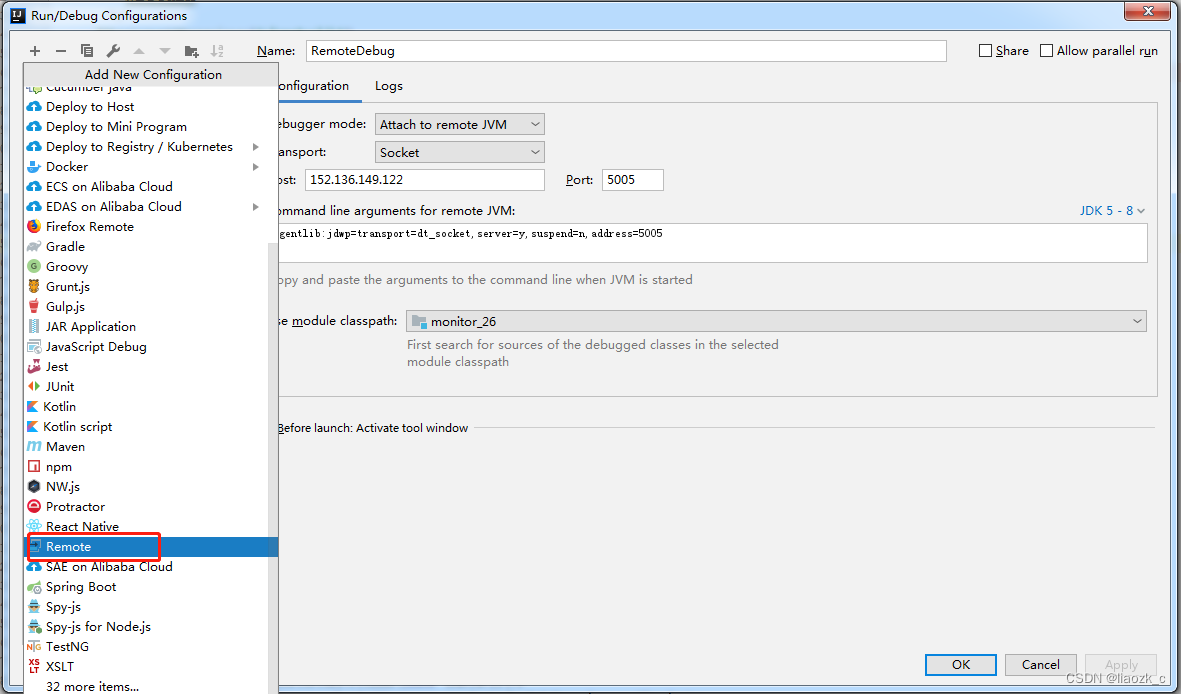The width and height of the screenshot is (1181, 694).
Task: Click the Maven icon
Action: (x=34, y=447)
